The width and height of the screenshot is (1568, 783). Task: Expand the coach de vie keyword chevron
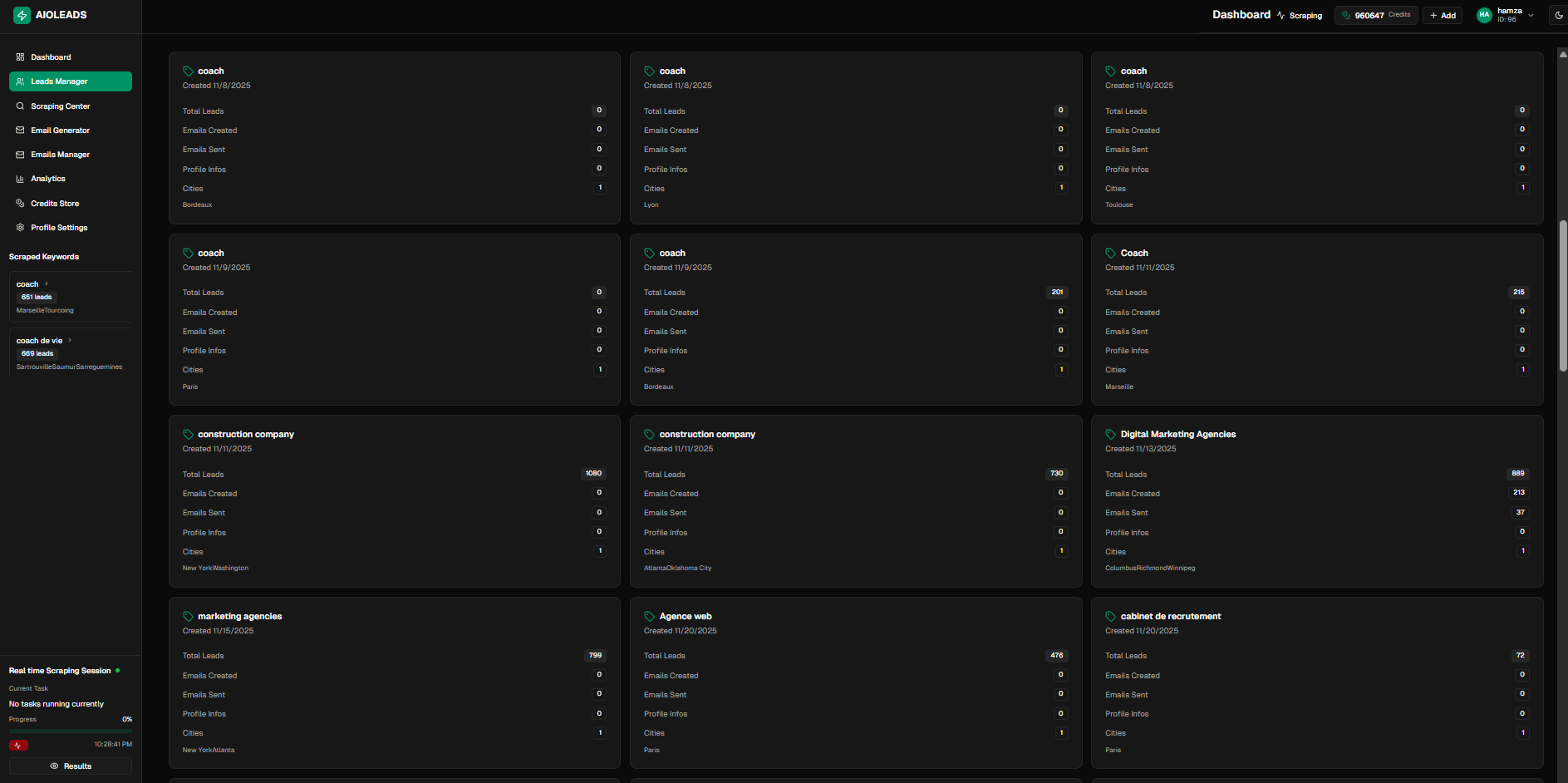70,341
